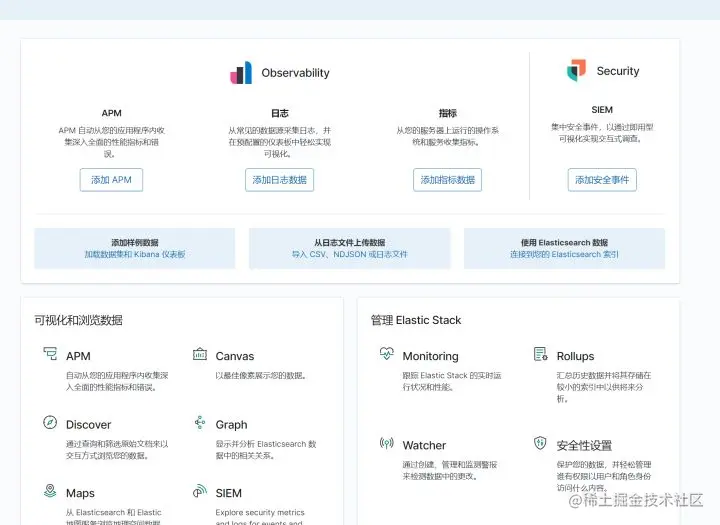Click the Canvas description 以最佳像素展示您的数据

[261, 375]
